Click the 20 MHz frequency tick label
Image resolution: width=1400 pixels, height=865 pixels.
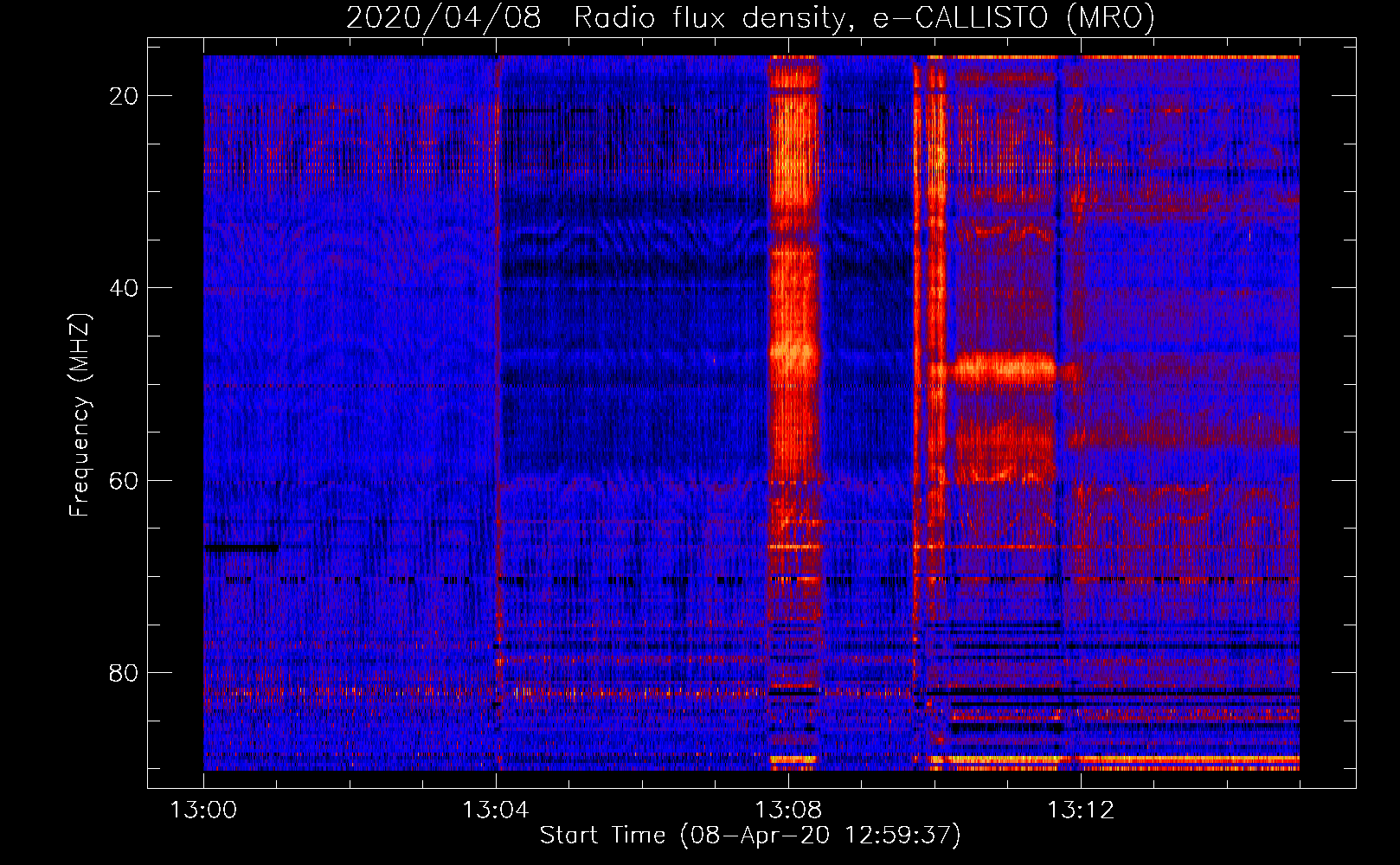point(124,96)
